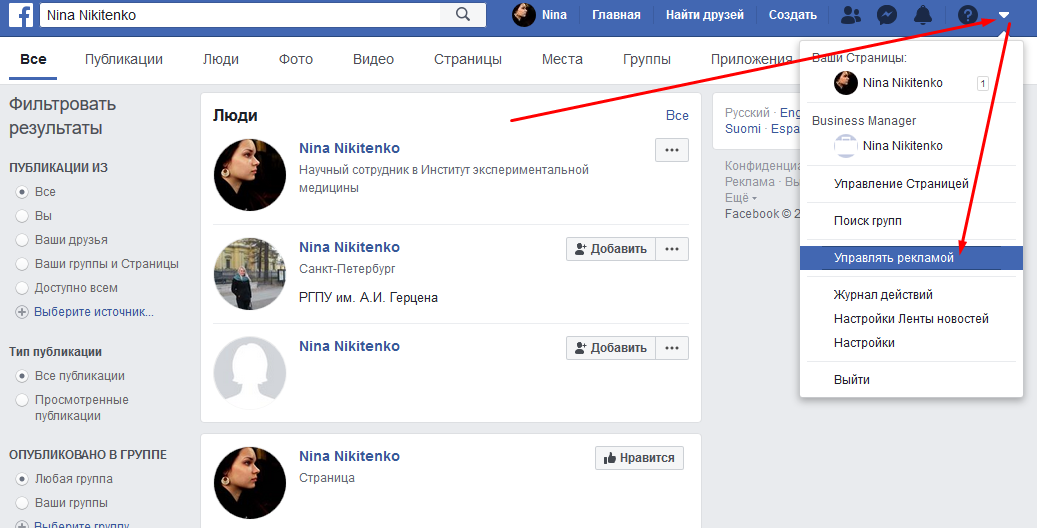Select the Вы radio option
This screenshot has width=1037, height=528.
click(x=22, y=216)
